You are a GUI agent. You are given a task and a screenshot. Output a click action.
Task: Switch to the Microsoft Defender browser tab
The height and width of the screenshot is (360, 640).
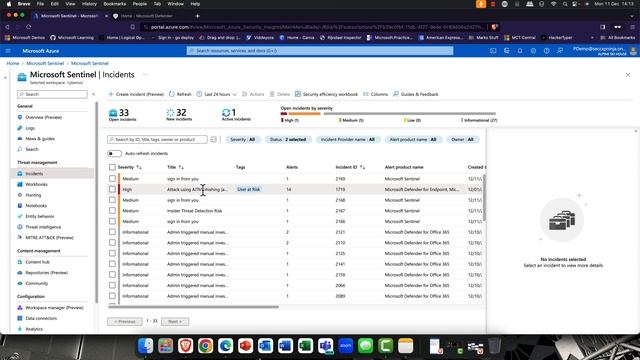click(147, 16)
